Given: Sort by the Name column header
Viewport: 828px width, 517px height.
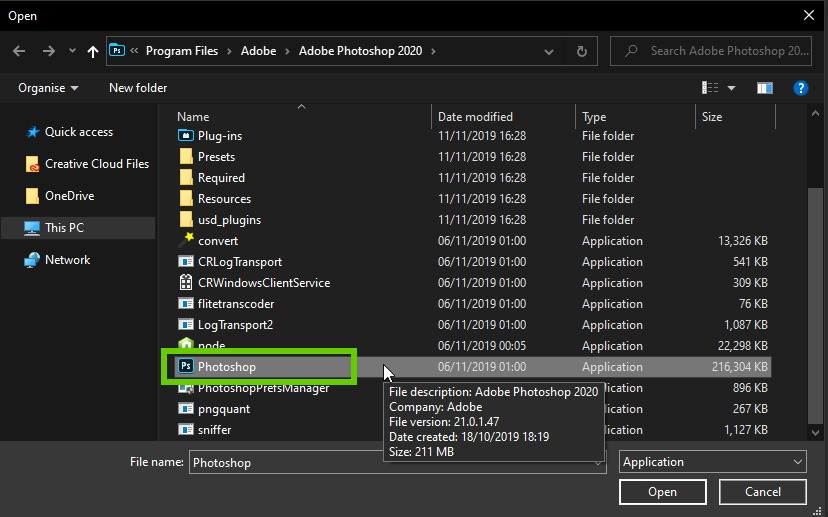Looking at the screenshot, I should click(x=193, y=117).
